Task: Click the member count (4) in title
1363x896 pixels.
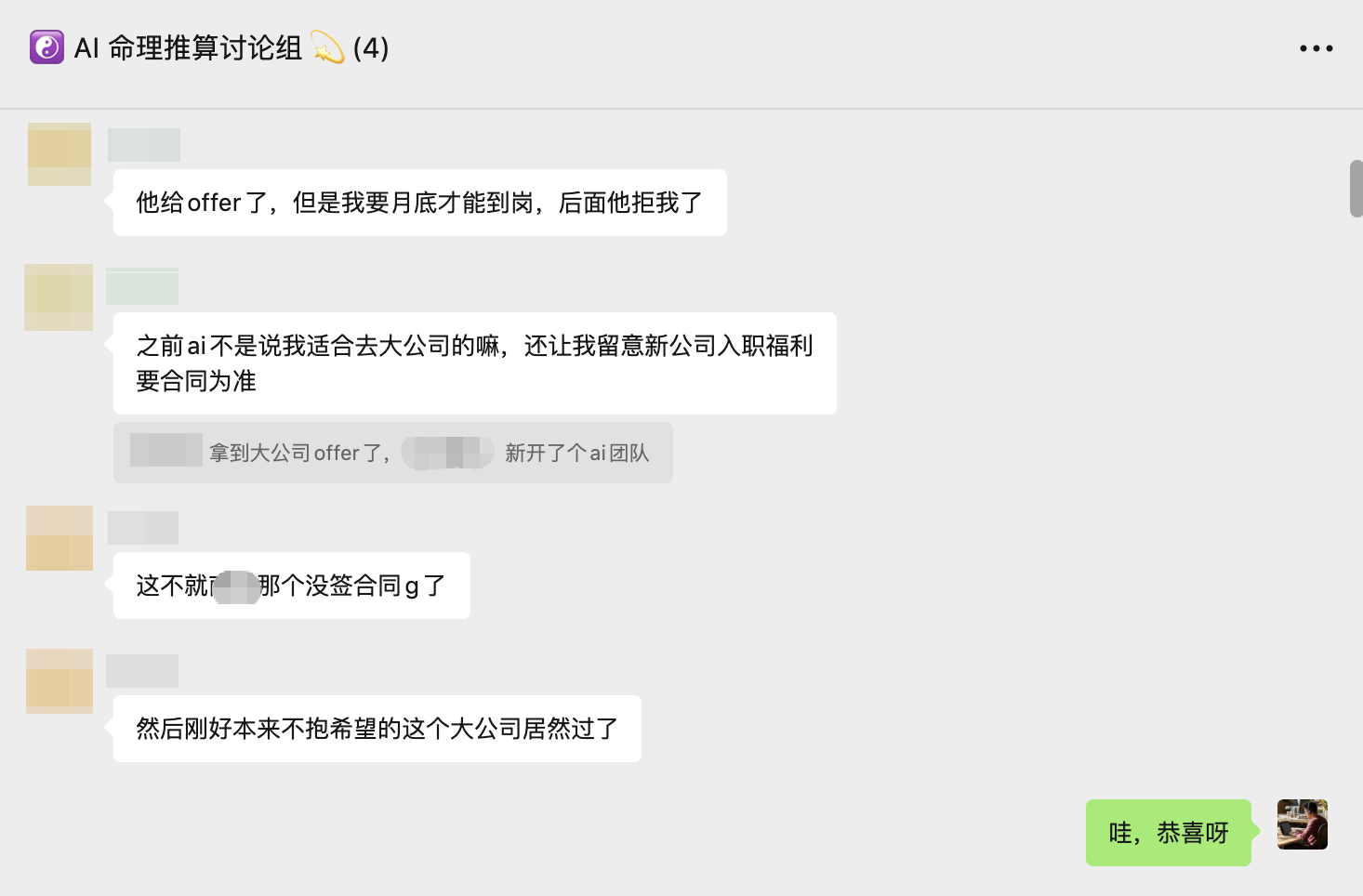Action: (x=371, y=48)
